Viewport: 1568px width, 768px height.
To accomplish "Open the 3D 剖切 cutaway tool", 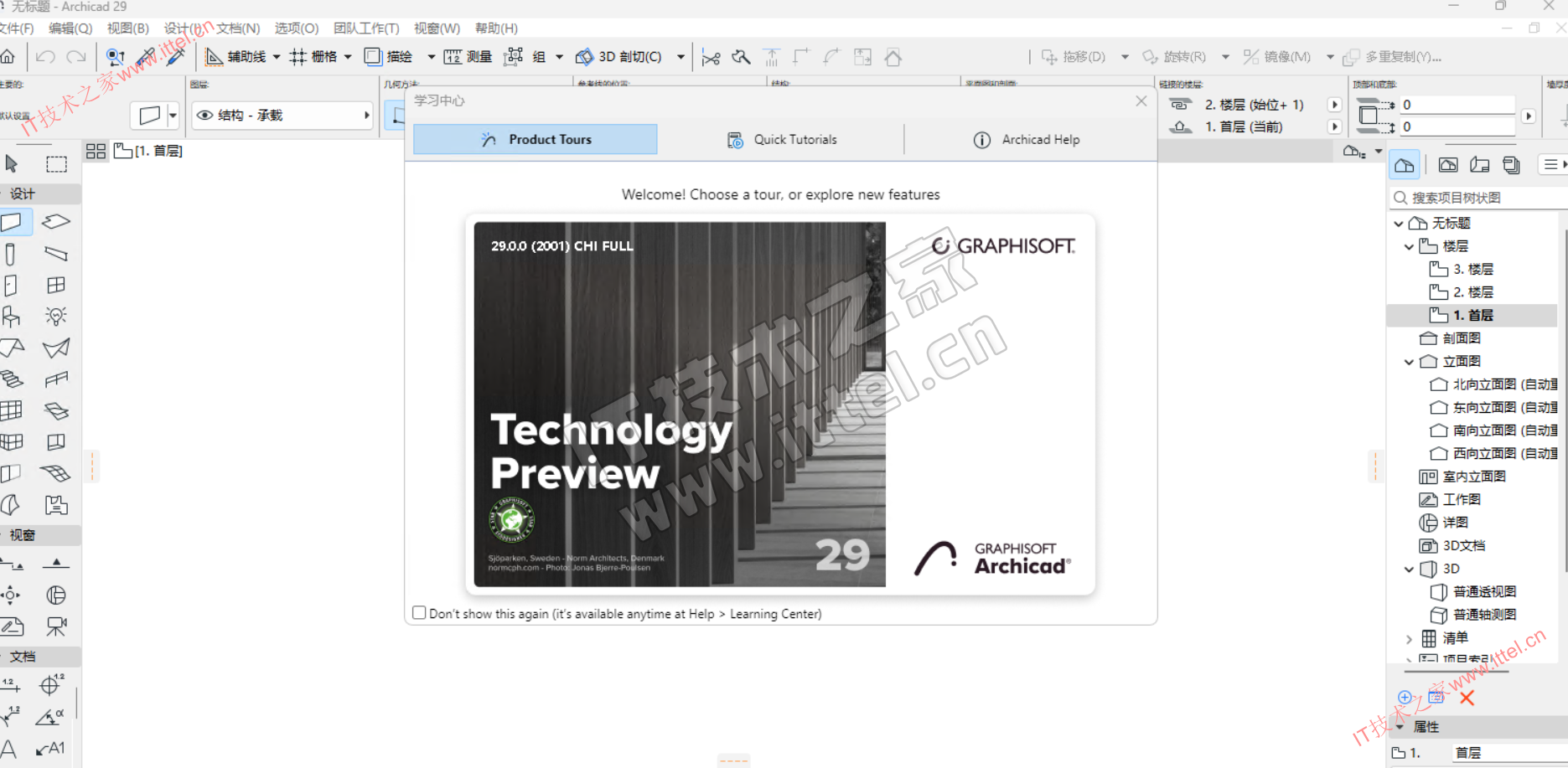I will (x=620, y=57).
